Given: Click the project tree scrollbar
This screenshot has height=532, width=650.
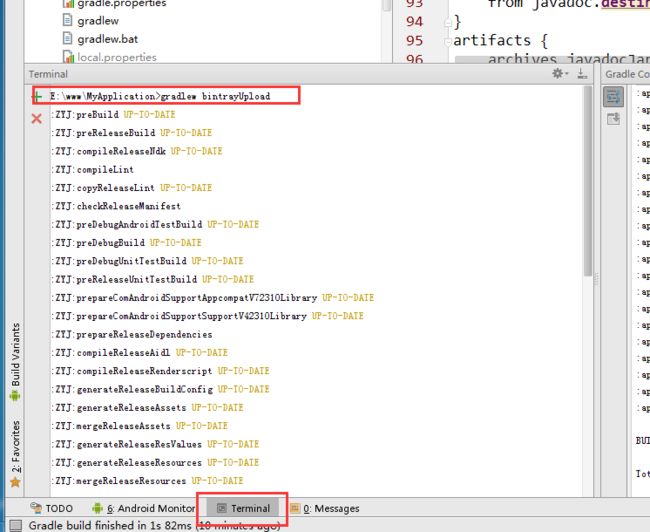Looking at the screenshot, I should click(386, 5).
